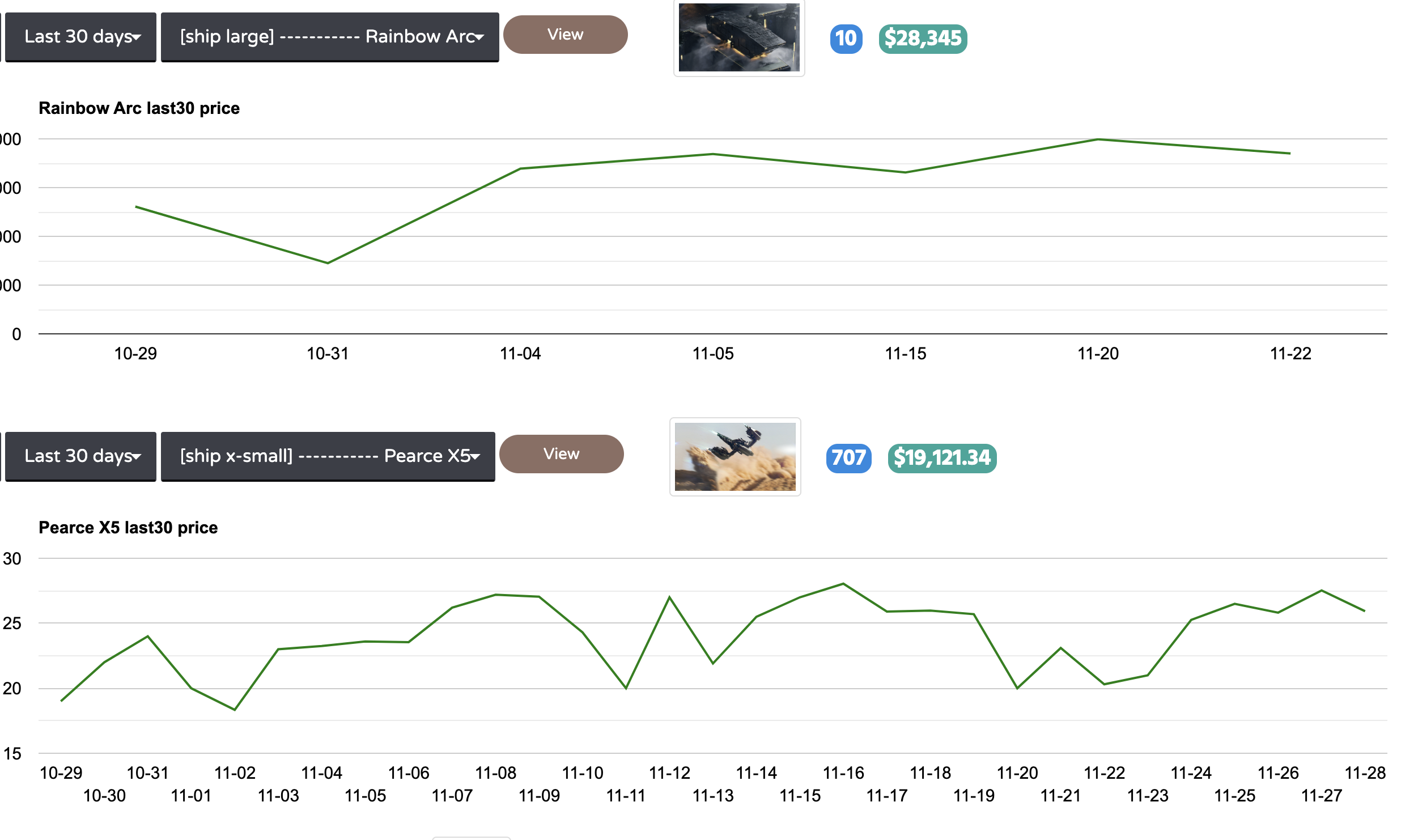Click the Pearce X5 ship thumbnail image
This screenshot has height=840, width=1401.
(735, 457)
